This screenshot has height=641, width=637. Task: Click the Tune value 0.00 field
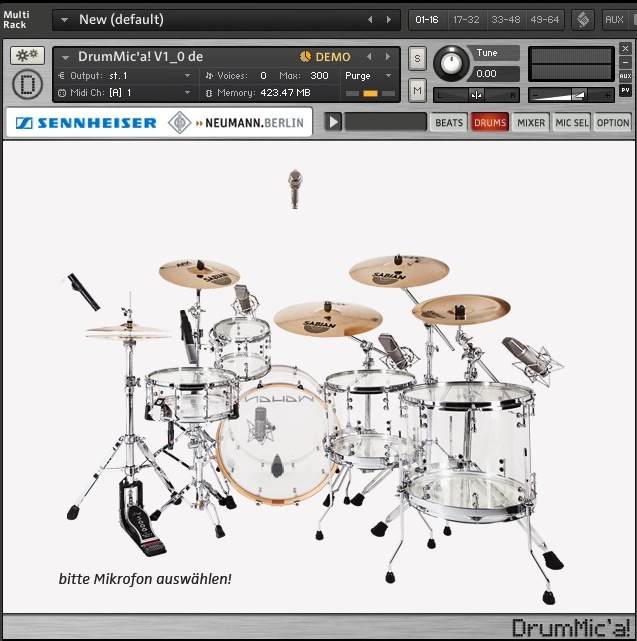pos(496,74)
